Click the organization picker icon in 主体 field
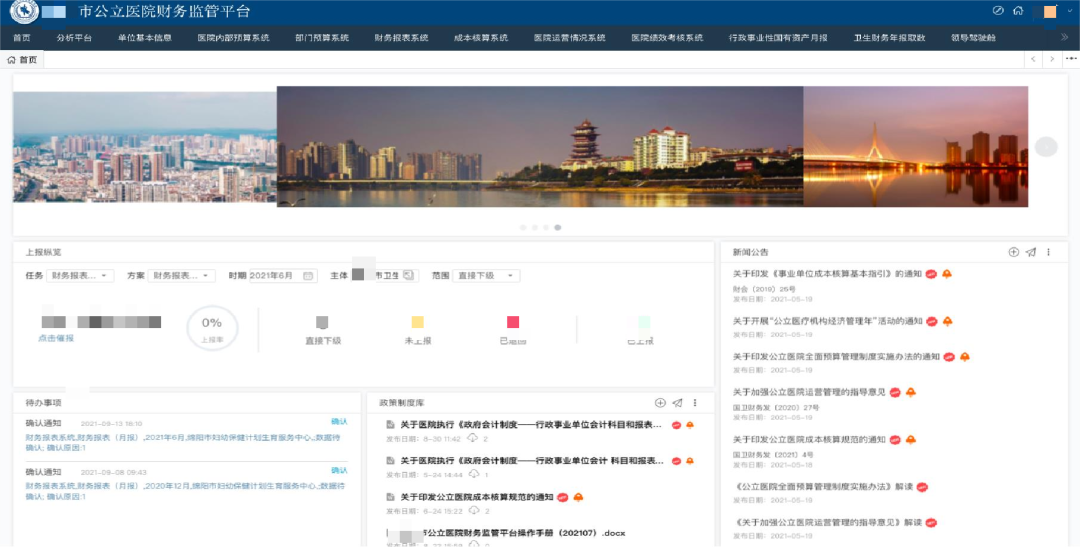The height and width of the screenshot is (547, 1080). (408, 276)
